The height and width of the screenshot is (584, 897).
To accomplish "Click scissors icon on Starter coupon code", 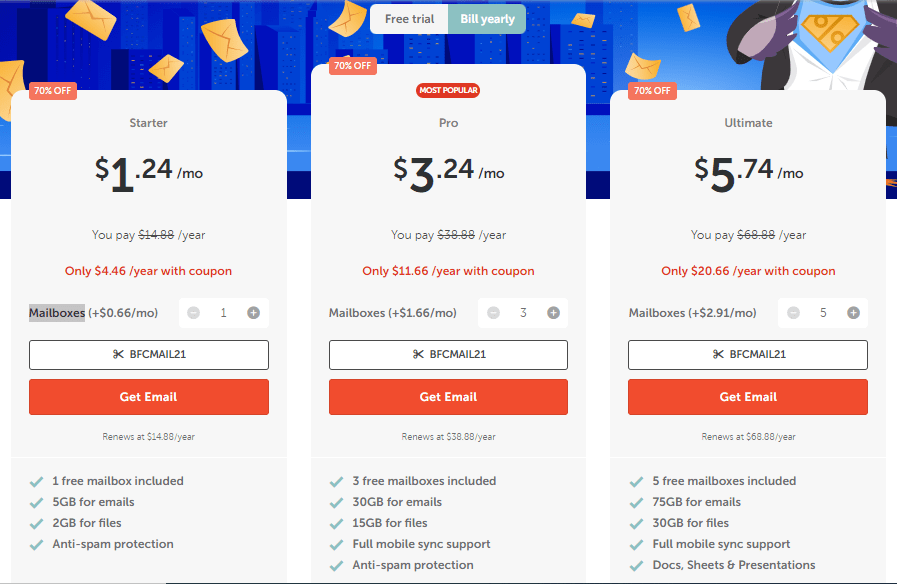I will pos(118,354).
